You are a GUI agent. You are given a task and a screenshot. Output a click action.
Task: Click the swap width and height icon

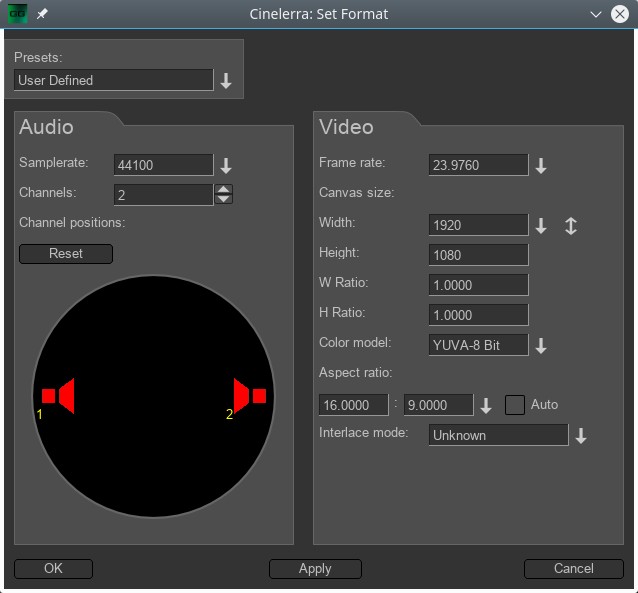(x=571, y=226)
